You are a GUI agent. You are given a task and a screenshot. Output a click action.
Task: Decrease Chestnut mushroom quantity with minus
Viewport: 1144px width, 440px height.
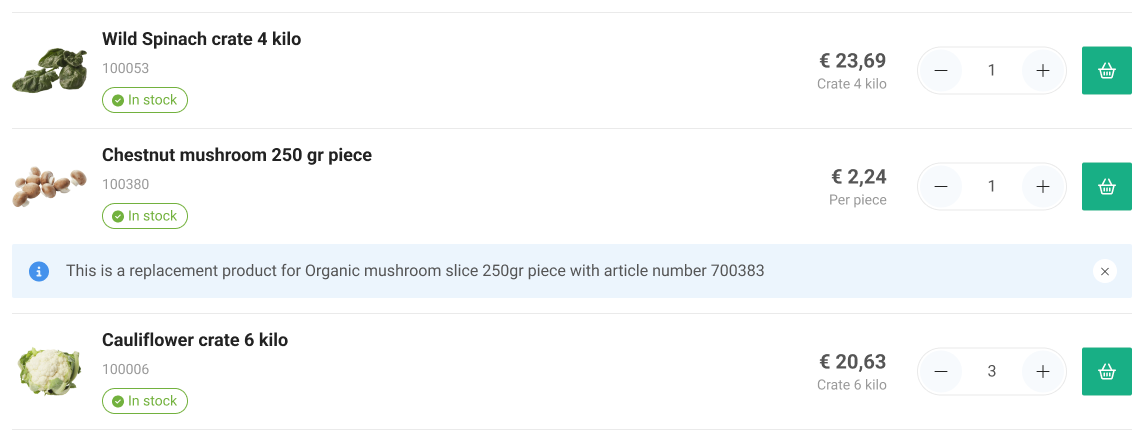[941, 186]
